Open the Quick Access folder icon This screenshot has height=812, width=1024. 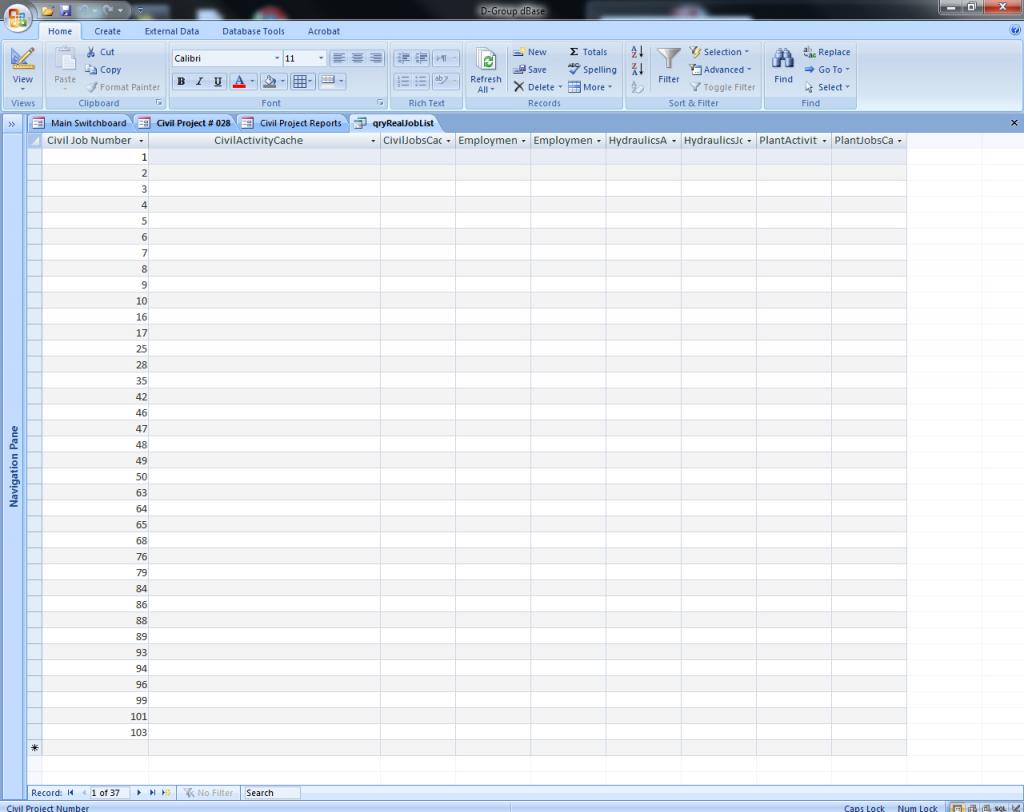tap(47, 10)
